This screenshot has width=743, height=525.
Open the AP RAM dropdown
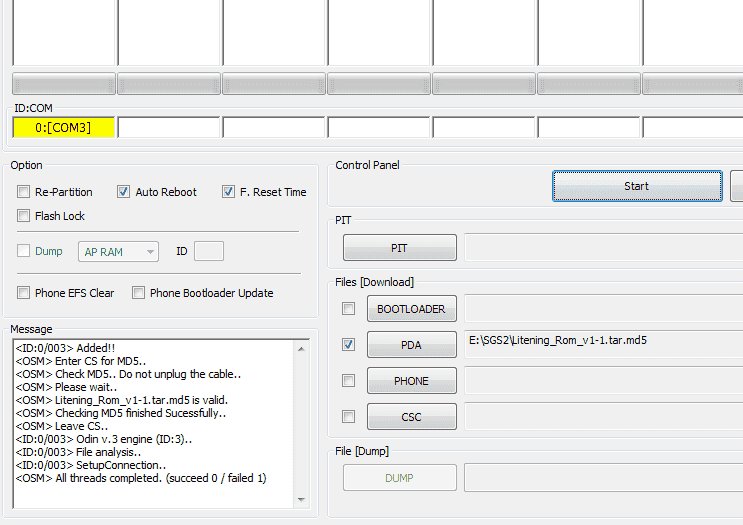(118, 252)
